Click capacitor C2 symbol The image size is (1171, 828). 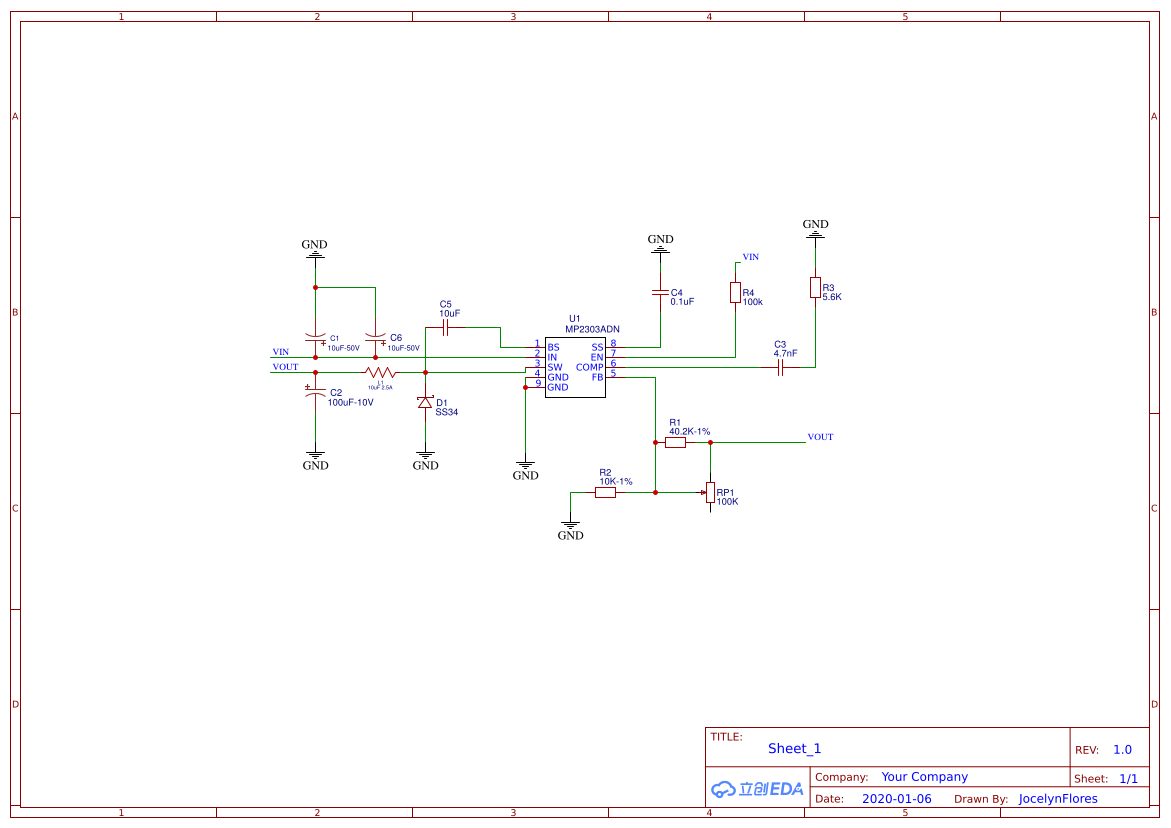[315, 391]
